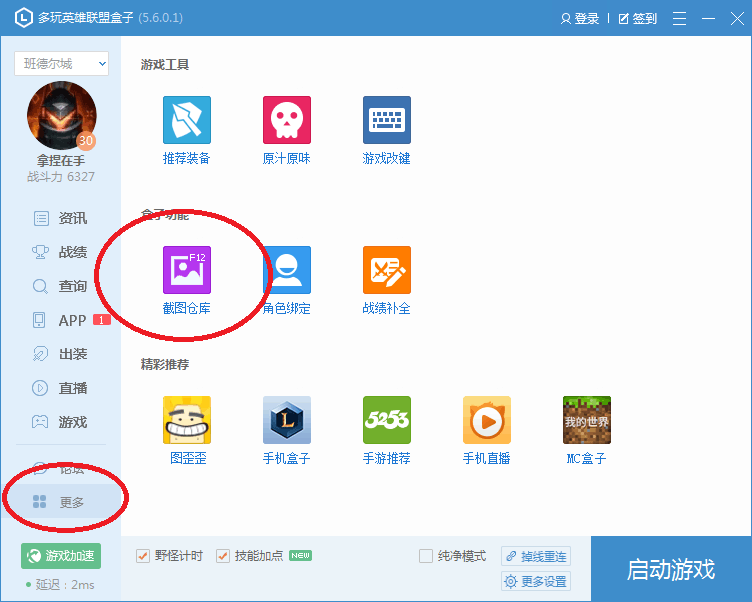752x602 pixels.
Task: Click the 延迟：2ms latency status
Action: click(60, 584)
